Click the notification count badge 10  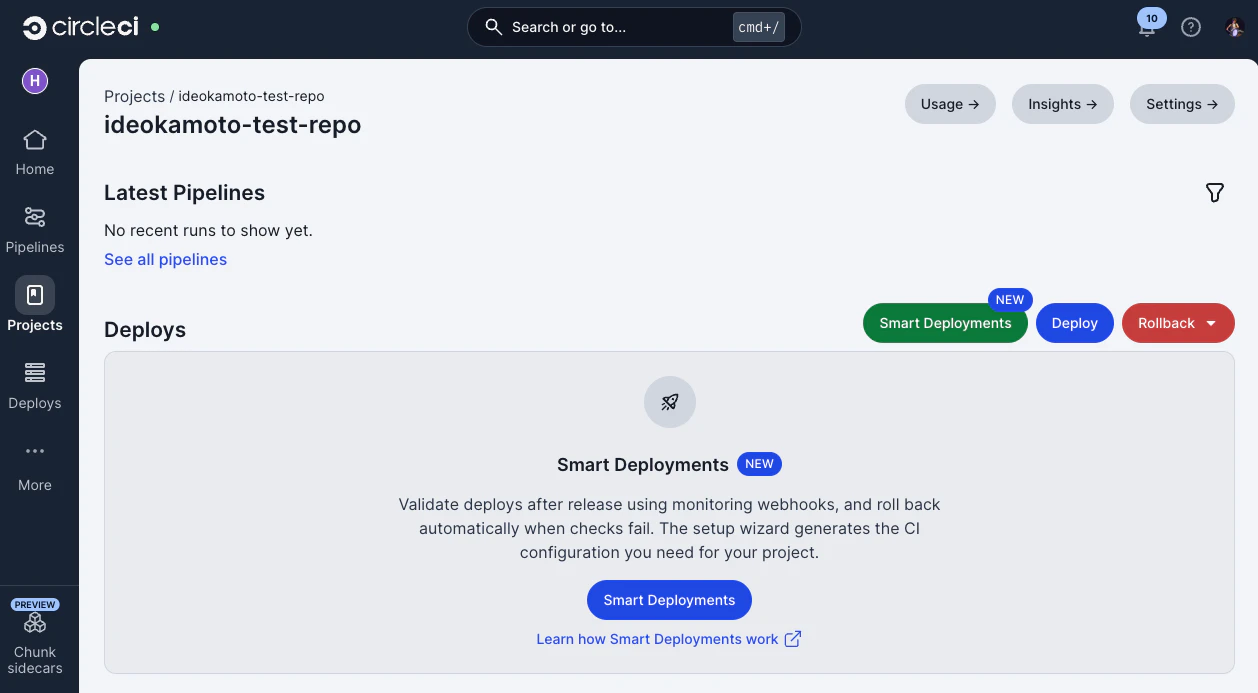click(x=1152, y=18)
